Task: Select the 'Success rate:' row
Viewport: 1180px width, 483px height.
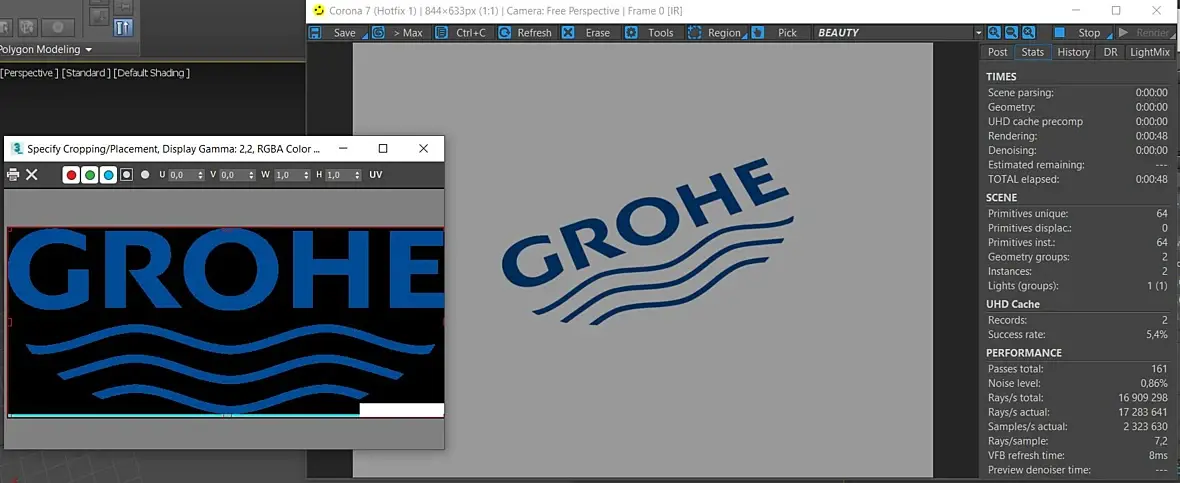Action: click(x=1078, y=334)
